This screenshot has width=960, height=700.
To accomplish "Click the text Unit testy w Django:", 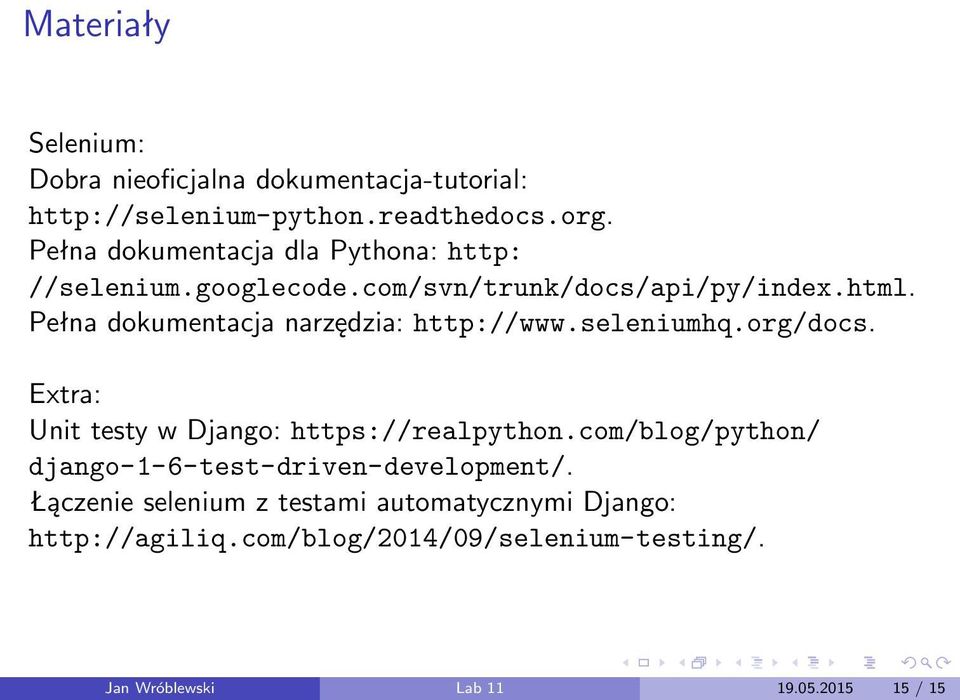I will click(x=155, y=431).
